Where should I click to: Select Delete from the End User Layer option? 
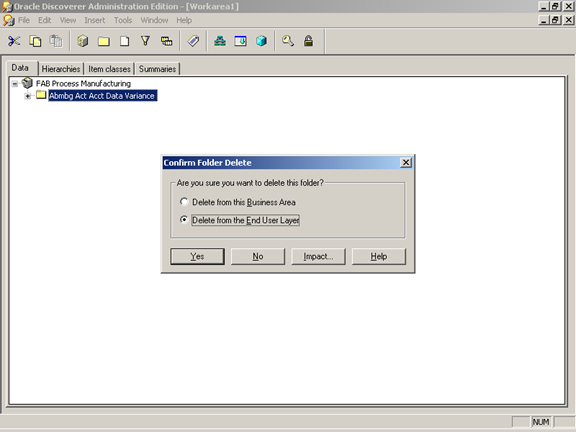(240, 220)
